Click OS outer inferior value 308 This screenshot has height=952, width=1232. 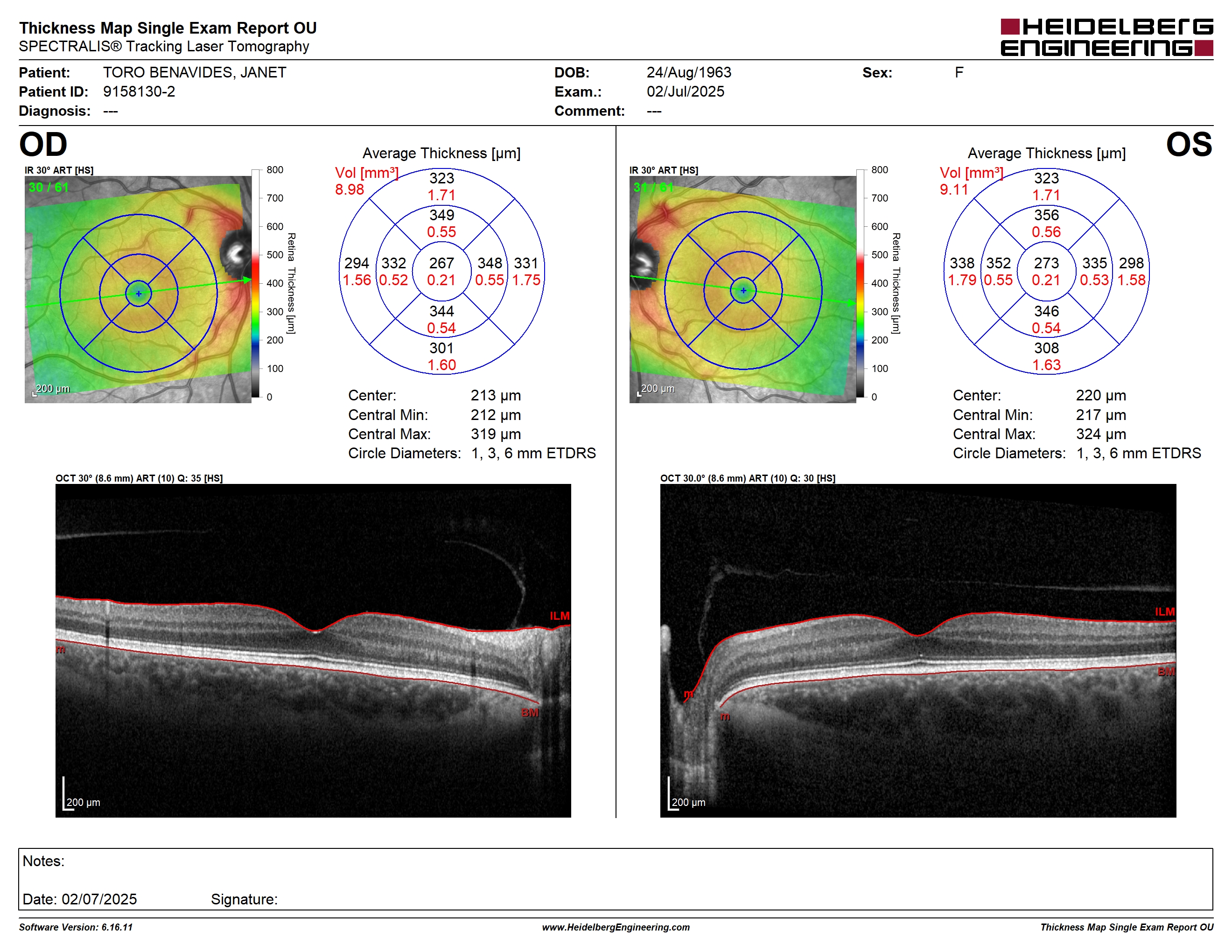pos(1046,349)
